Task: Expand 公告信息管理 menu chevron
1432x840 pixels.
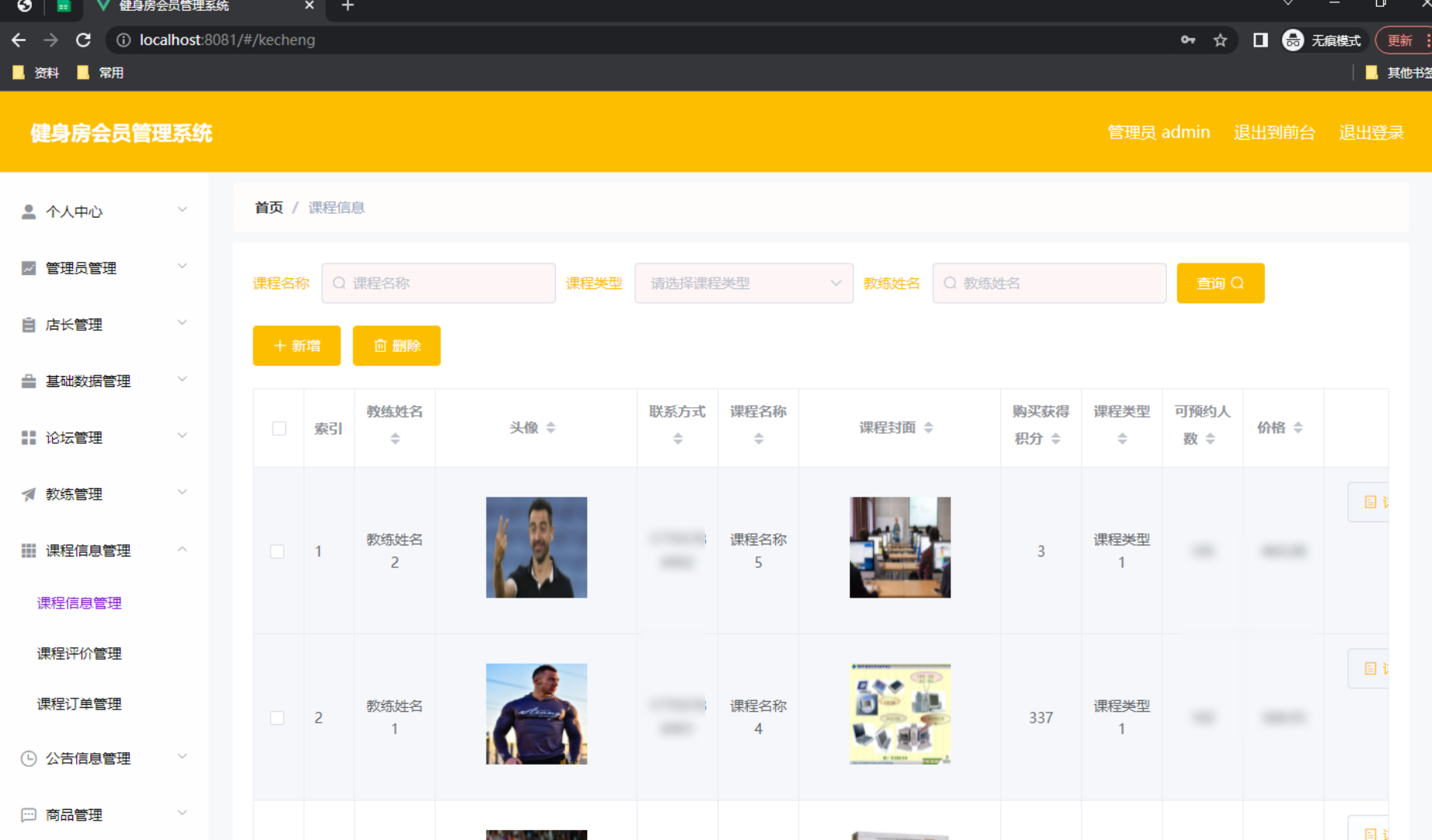Action: (182, 757)
